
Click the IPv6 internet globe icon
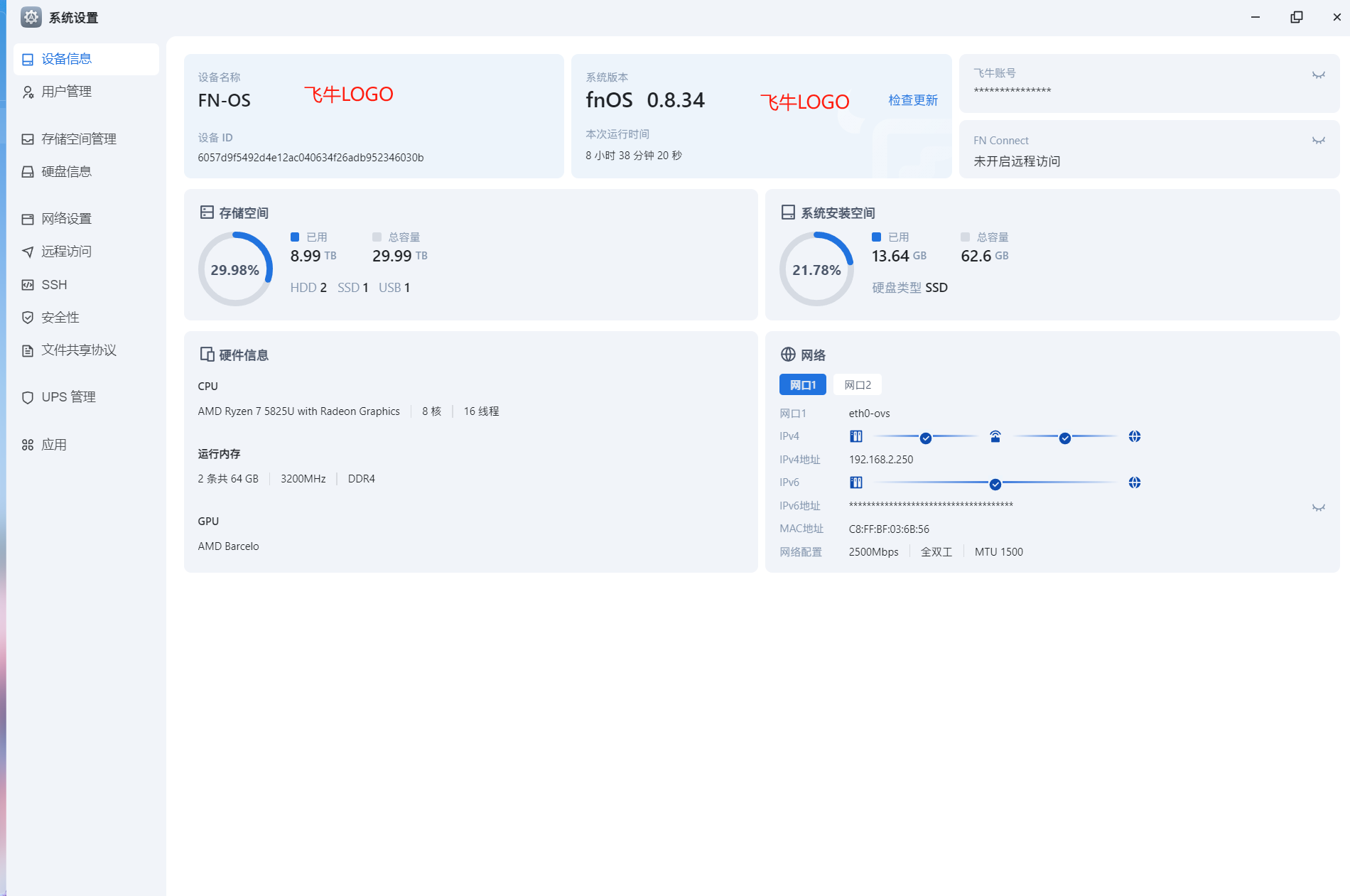tap(1134, 482)
